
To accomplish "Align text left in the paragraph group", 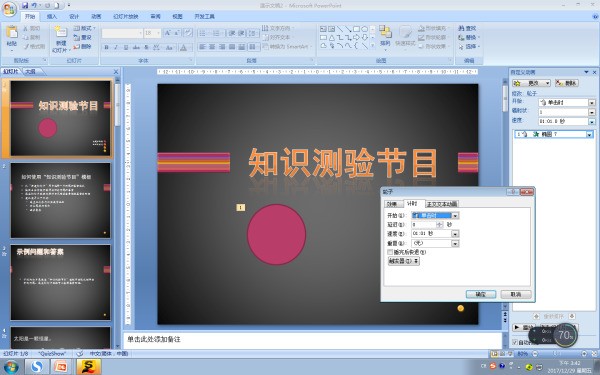I will pyautogui.click(x=202, y=47).
